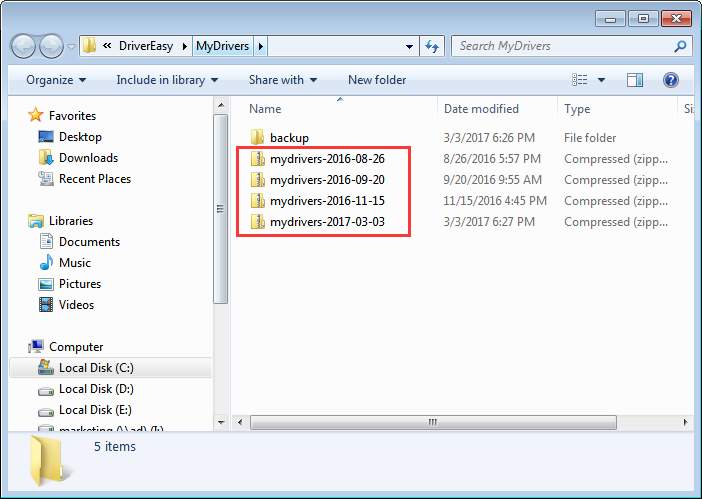Go back with the Back arrow button
Screen dimensions: 702x499
tap(22, 46)
